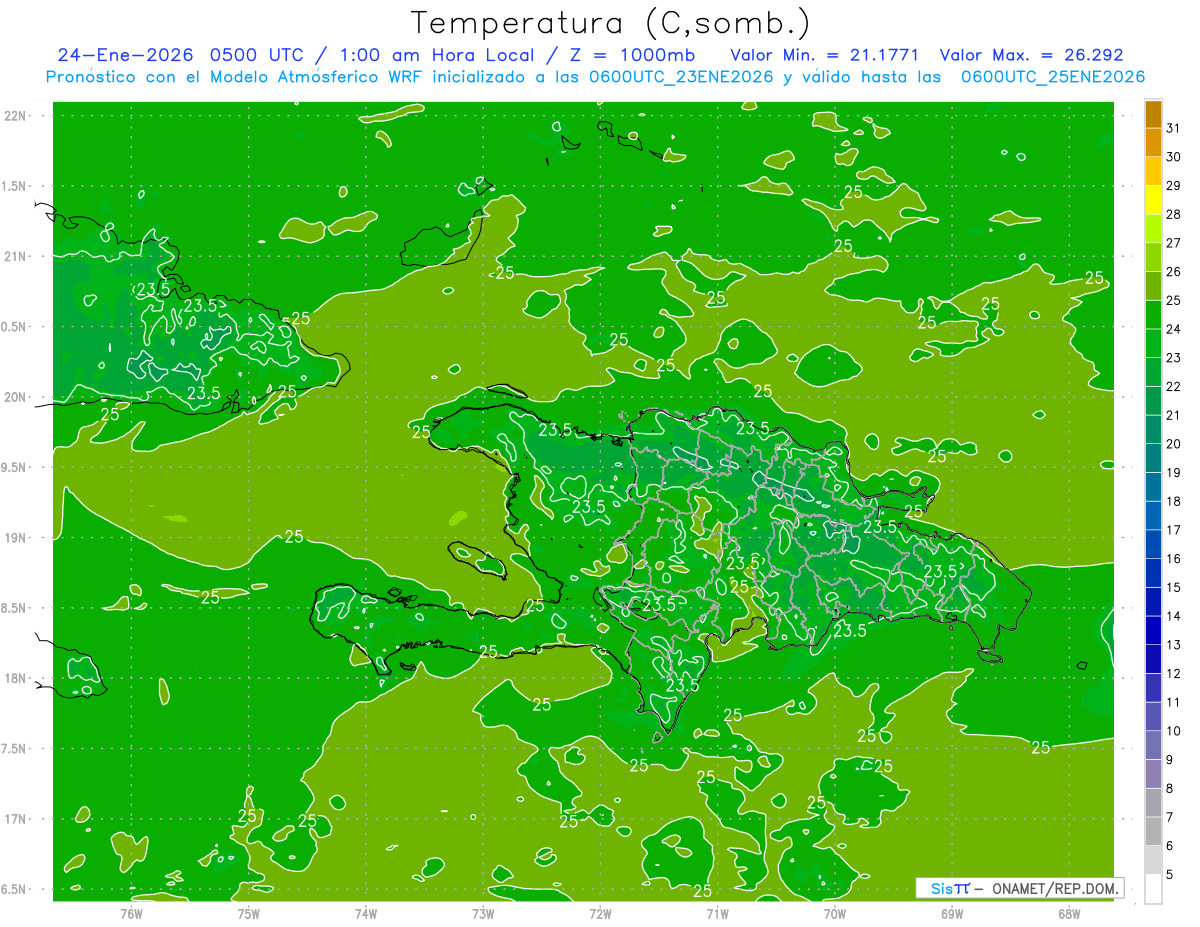Click the "72W" longitude axis label

tap(600, 914)
